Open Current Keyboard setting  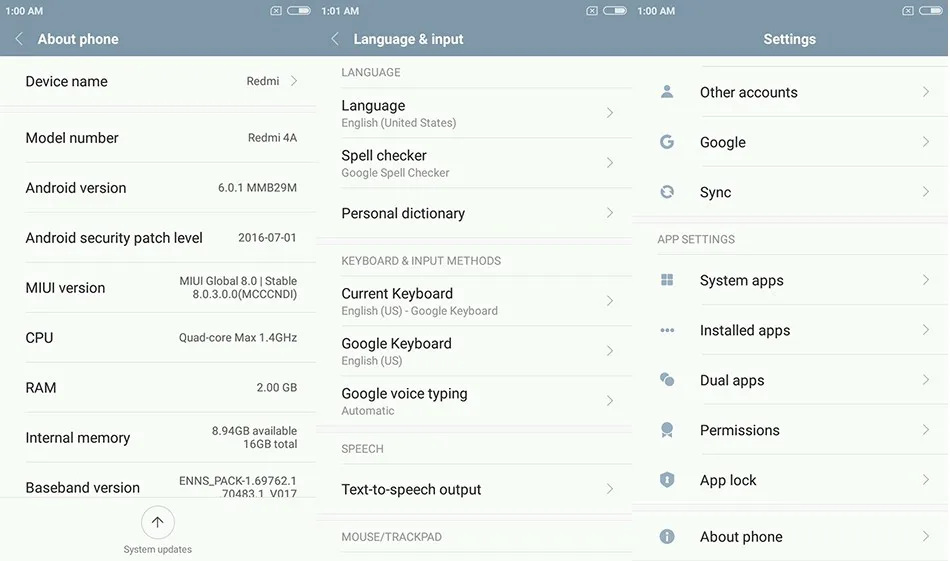pos(474,301)
